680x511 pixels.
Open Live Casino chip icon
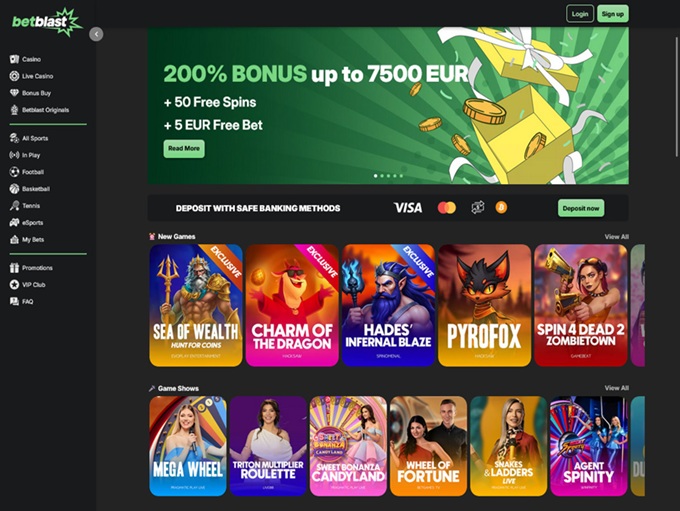point(14,76)
